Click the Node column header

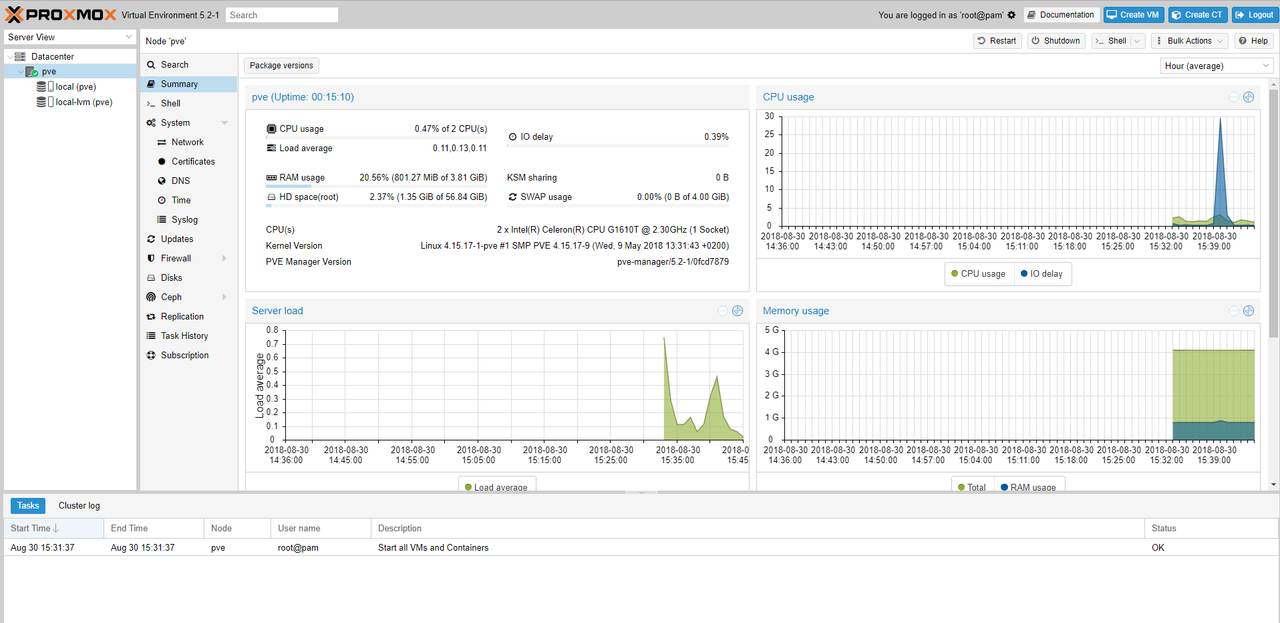point(237,528)
